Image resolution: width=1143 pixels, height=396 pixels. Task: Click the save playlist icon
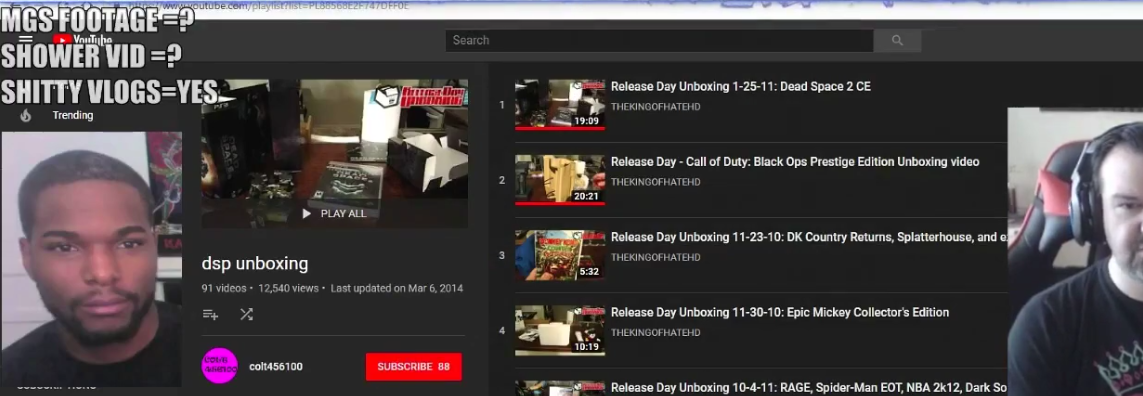pyautogui.click(x=210, y=314)
